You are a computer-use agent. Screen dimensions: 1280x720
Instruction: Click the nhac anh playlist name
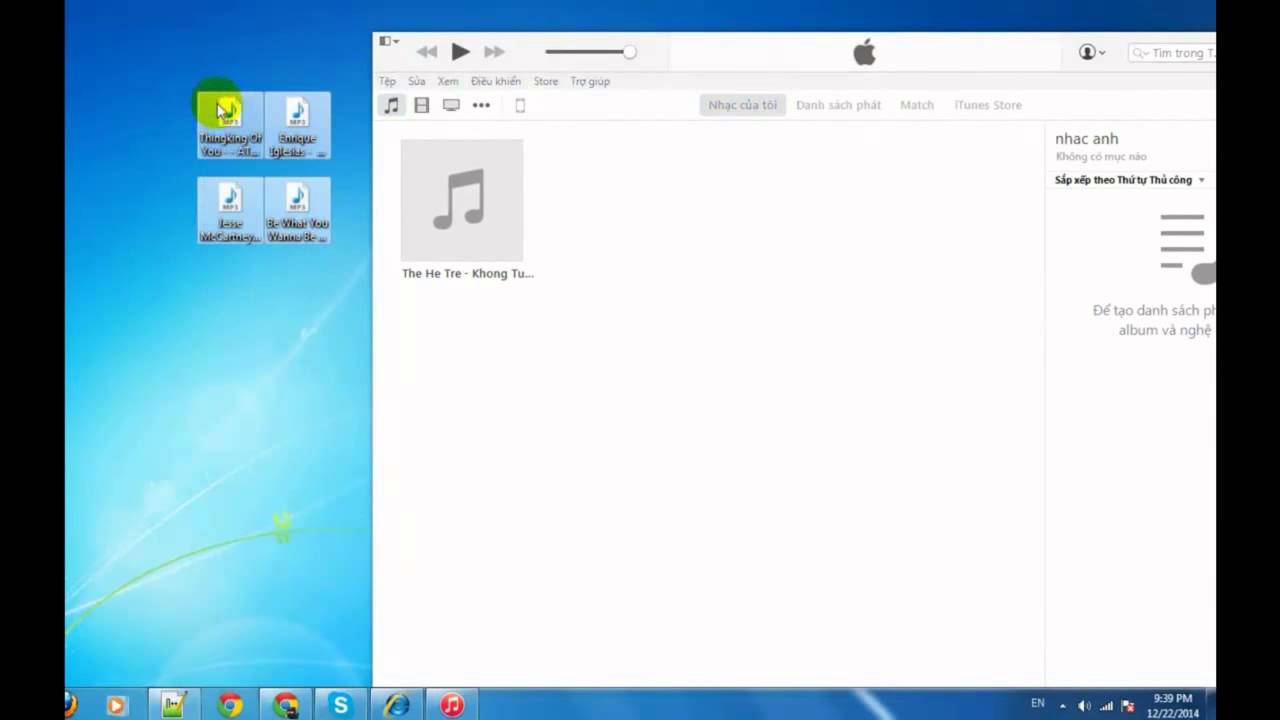pos(1087,139)
